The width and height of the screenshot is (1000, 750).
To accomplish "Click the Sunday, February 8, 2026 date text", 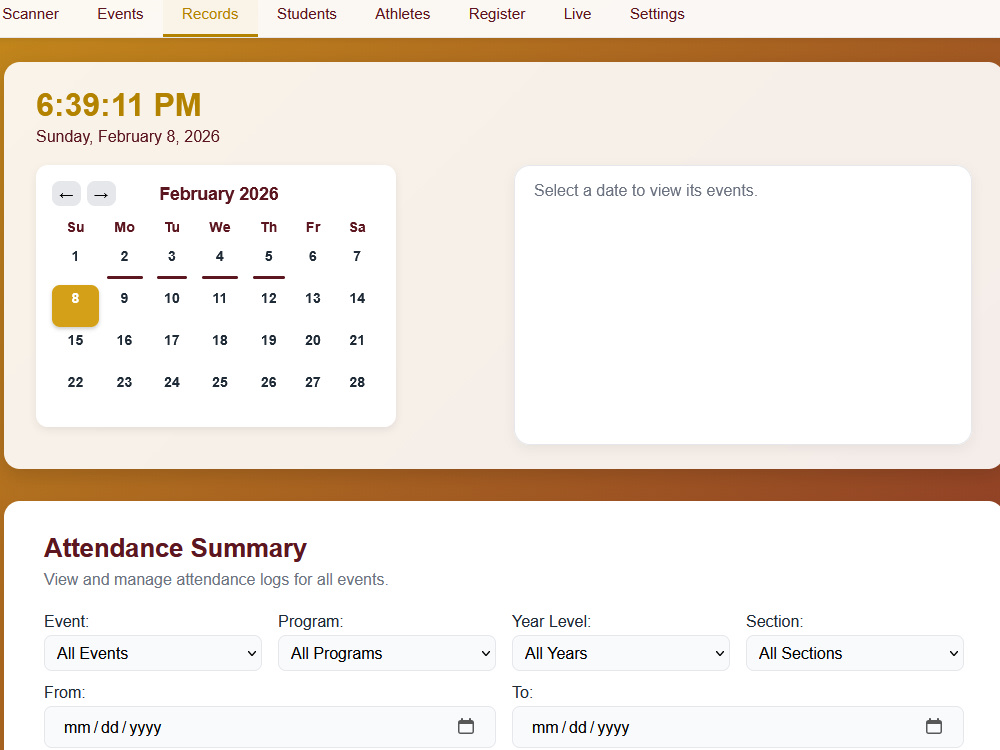I will 128,136.
